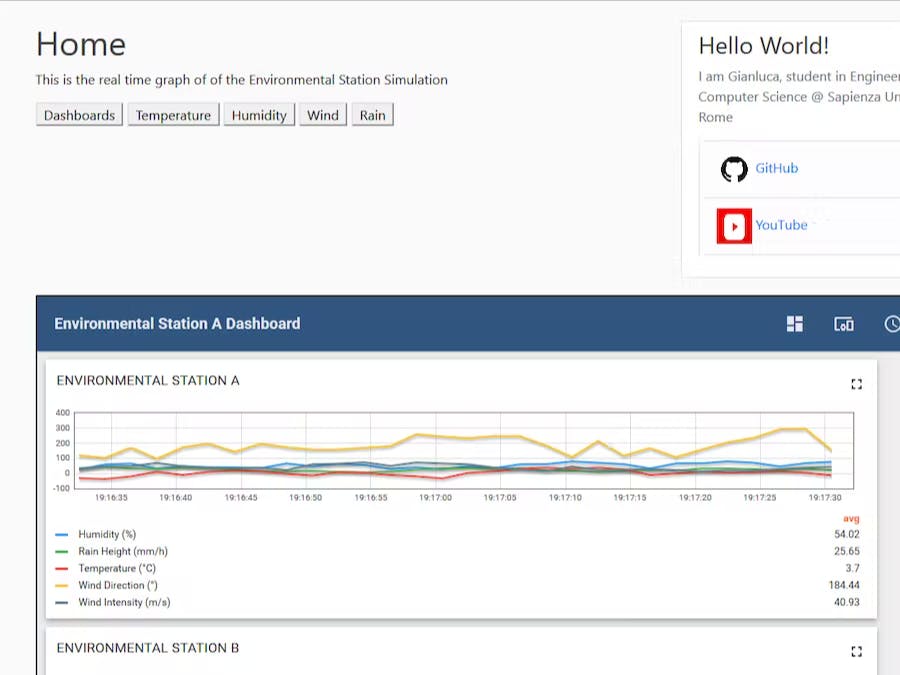Open the YouTube channel link

(x=781, y=225)
